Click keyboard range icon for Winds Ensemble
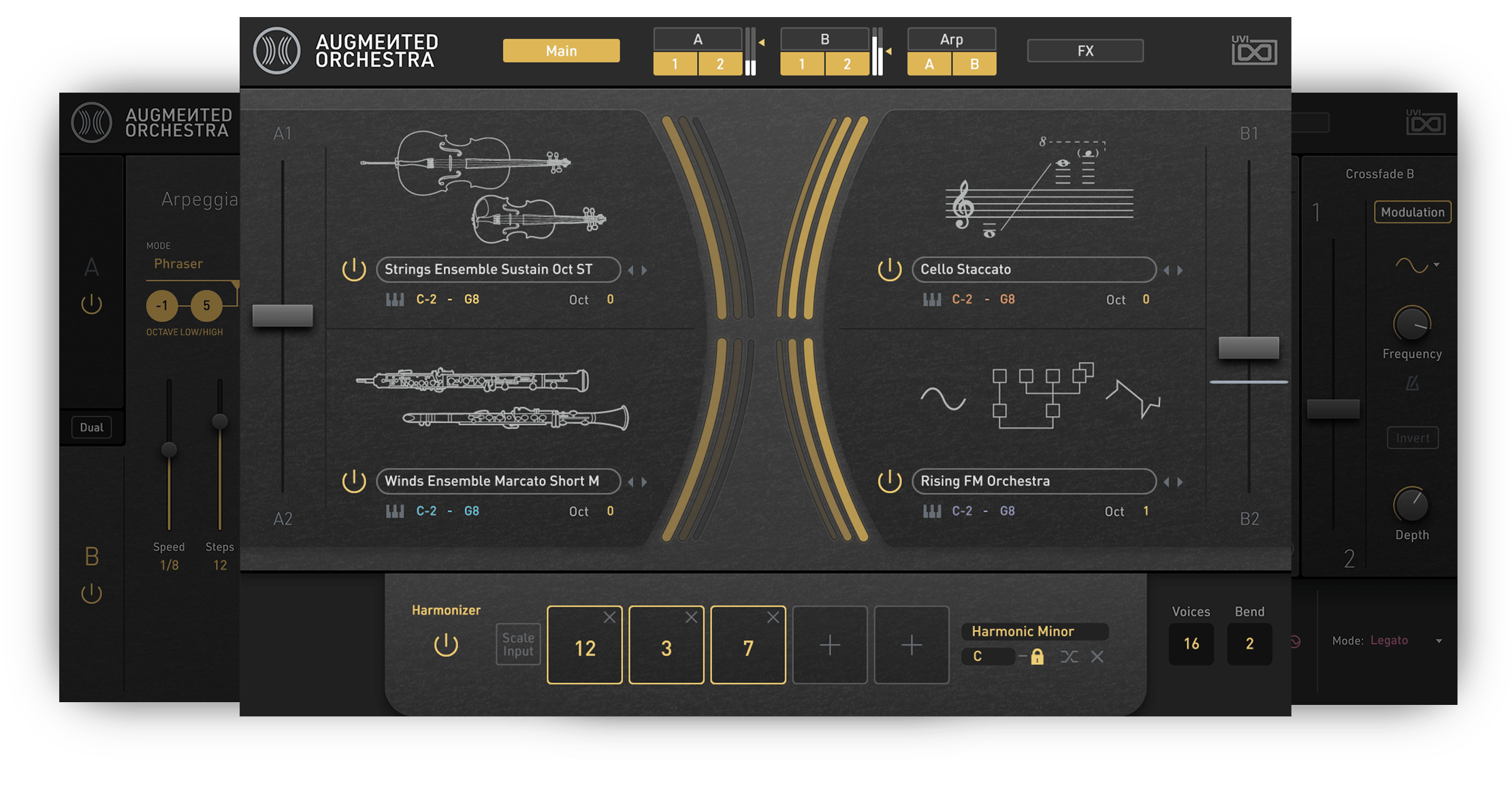This screenshot has width=1512, height=790. point(395,511)
